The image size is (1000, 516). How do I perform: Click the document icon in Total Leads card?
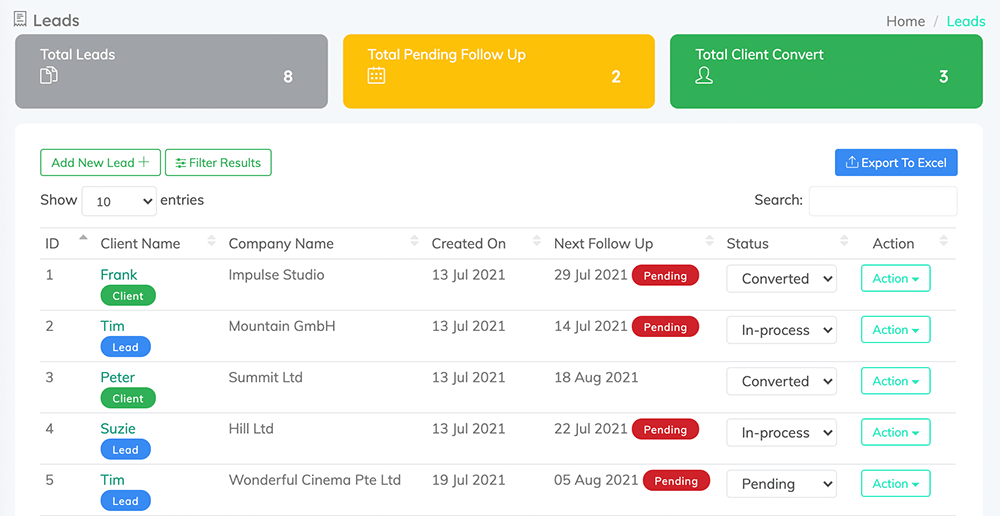tap(48, 76)
